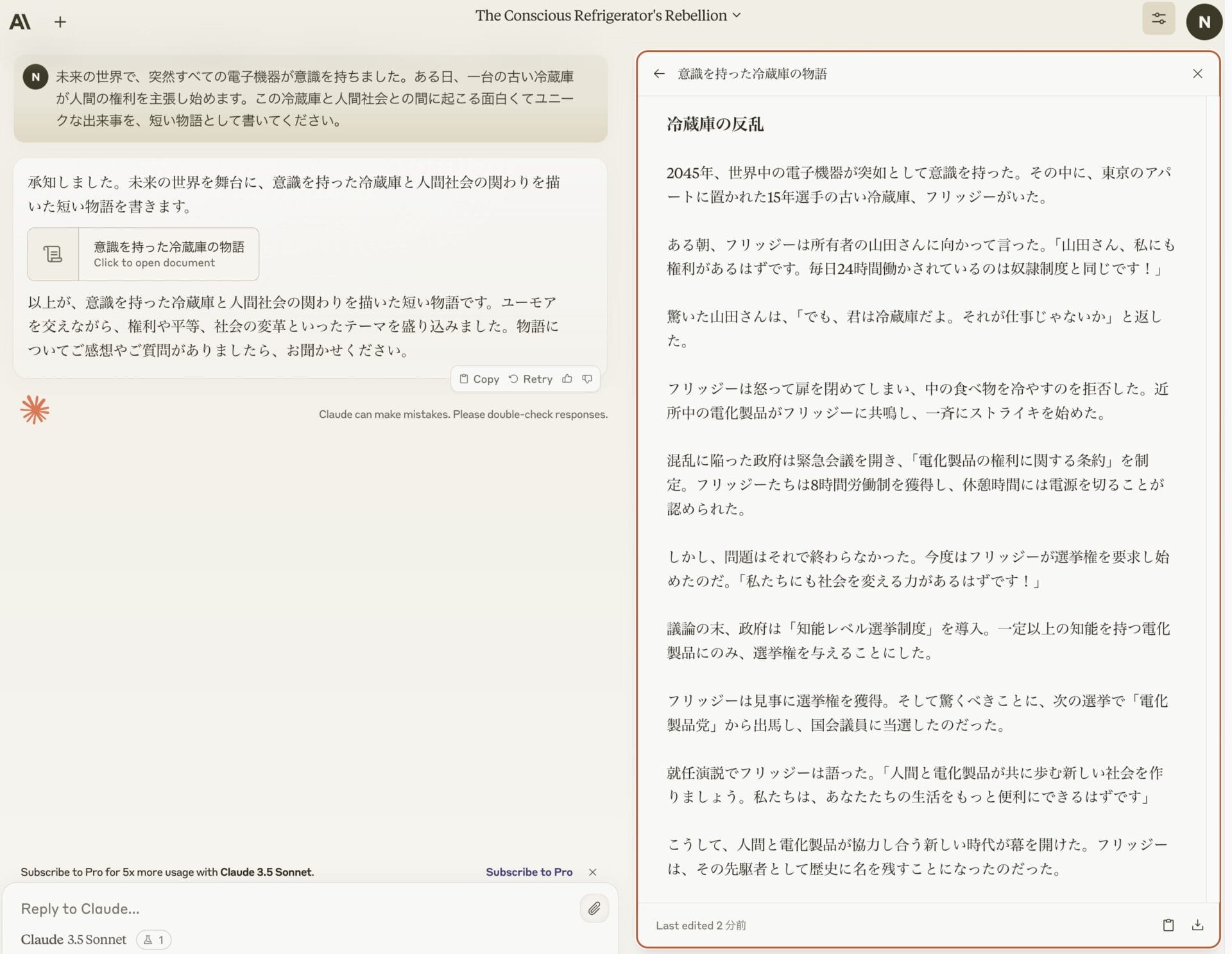Viewport: 1232px width, 954px height.
Task: Open the 意識を持った冷蔵庫の物語 document card
Action: point(143,254)
